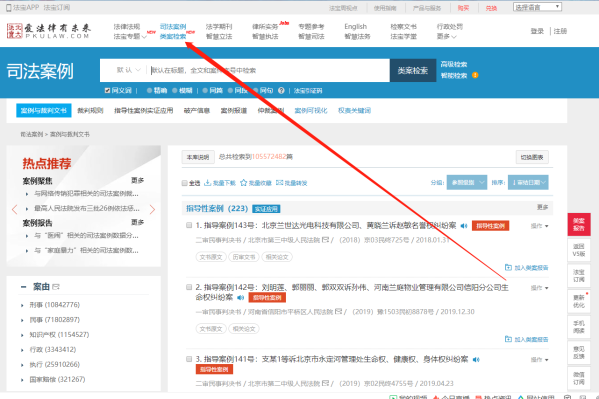The height and width of the screenshot is (399, 599).
Task: Open the grouping dropdown
Action: (x=466, y=182)
